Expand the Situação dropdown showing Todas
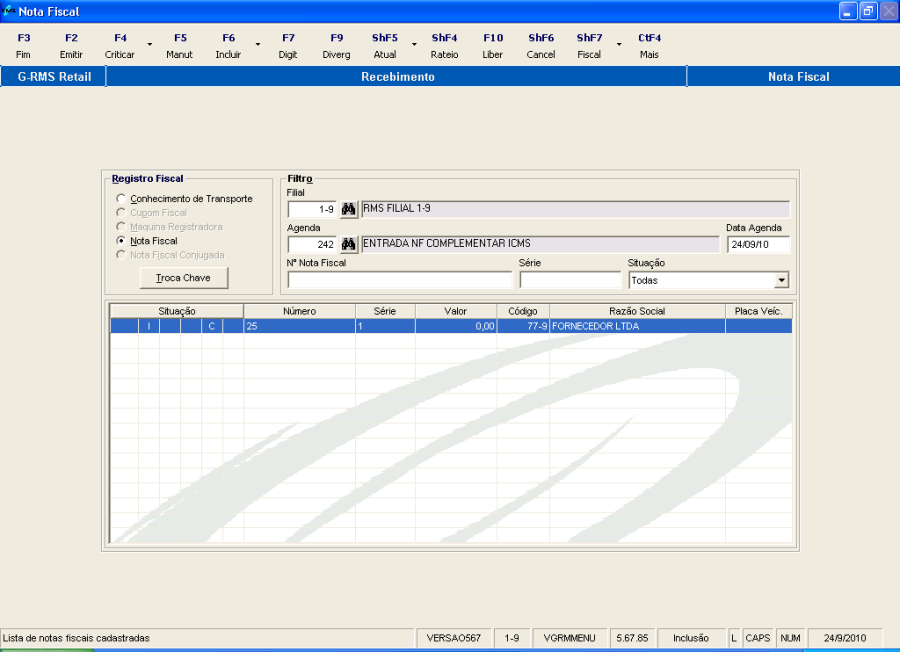900x652 pixels. [781, 281]
